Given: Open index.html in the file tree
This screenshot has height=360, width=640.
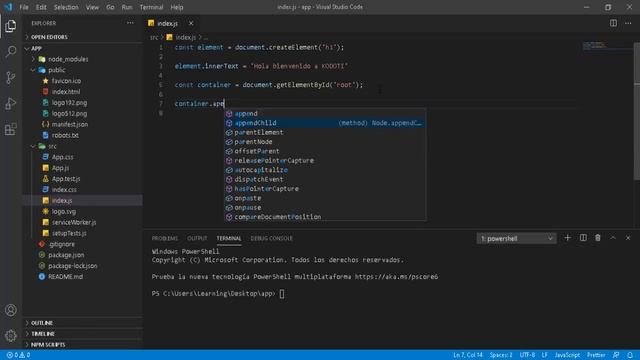Looking at the screenshot, I should point(66,92).
